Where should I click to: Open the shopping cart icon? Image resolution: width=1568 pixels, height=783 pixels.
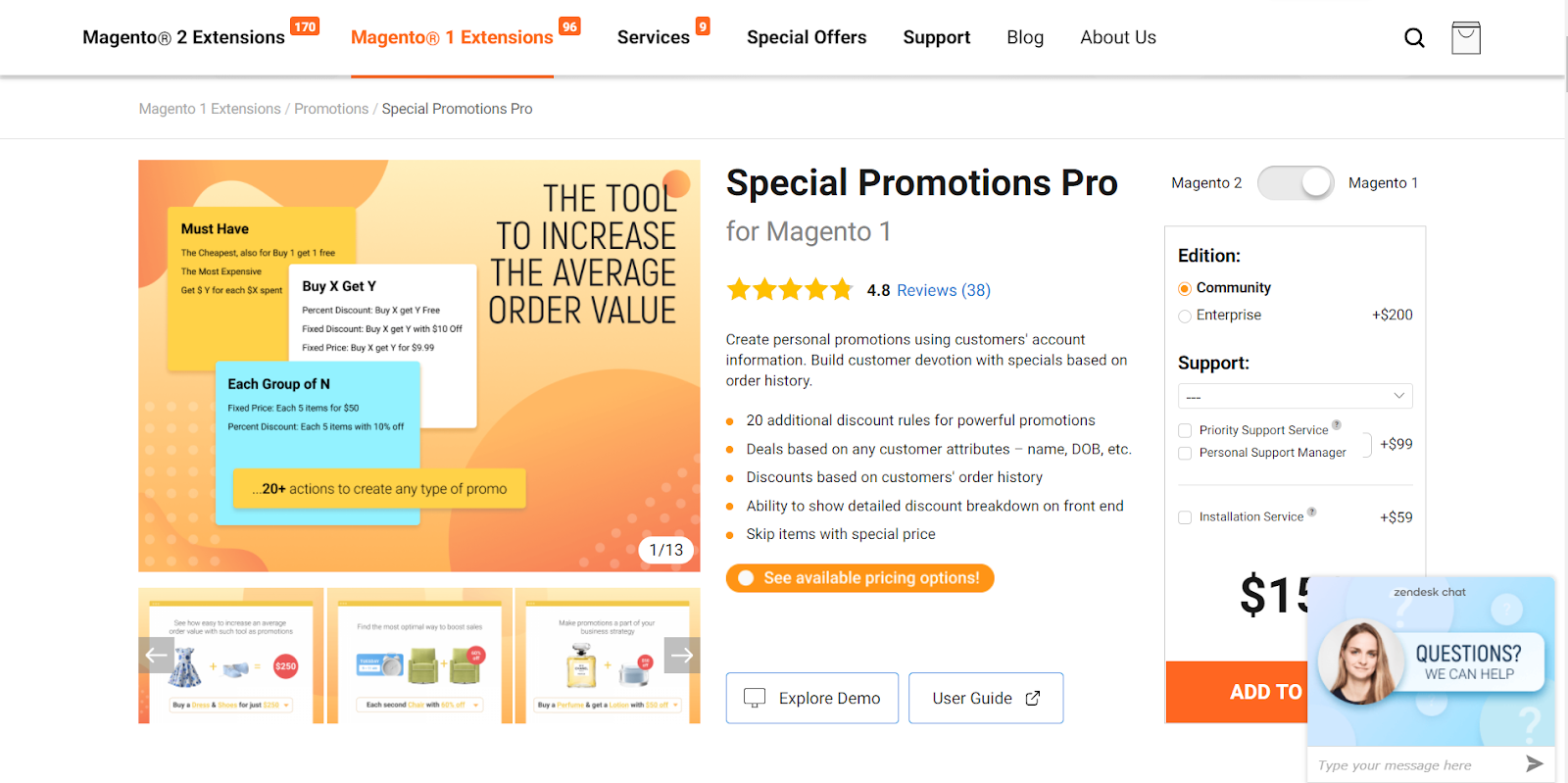[x=1466, y=38]
